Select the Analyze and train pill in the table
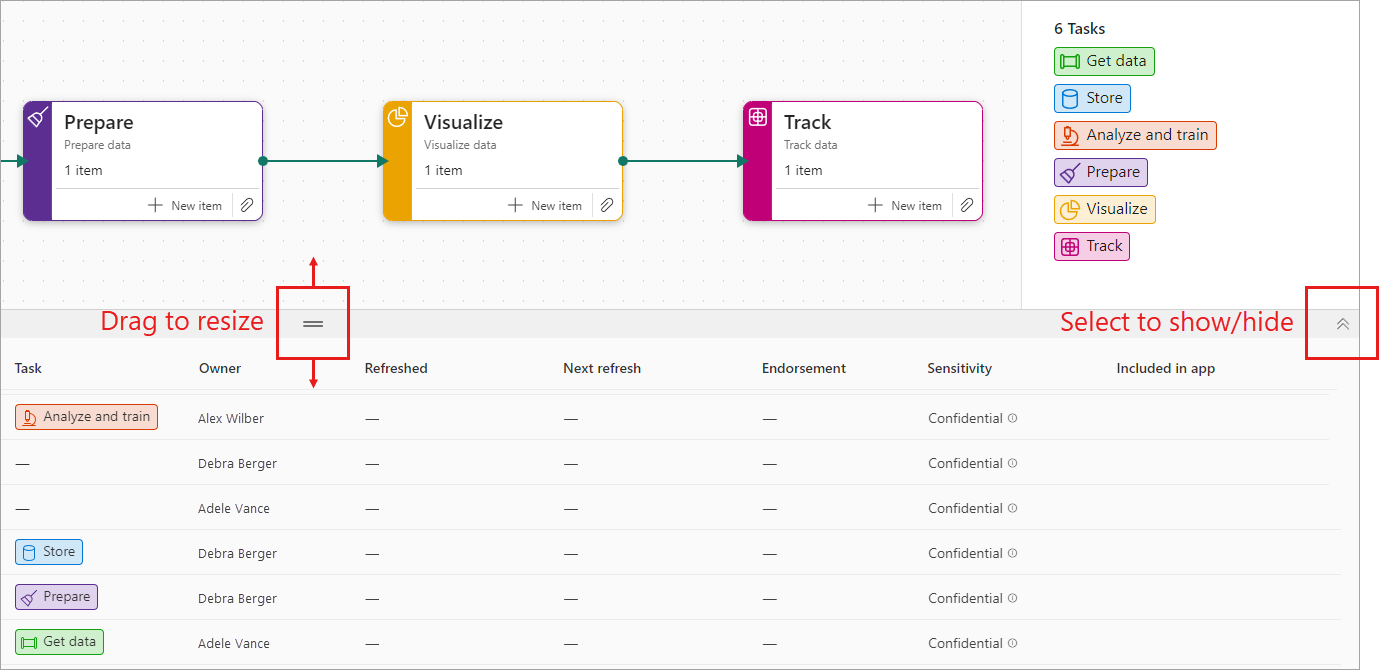 tap(86, 417)
